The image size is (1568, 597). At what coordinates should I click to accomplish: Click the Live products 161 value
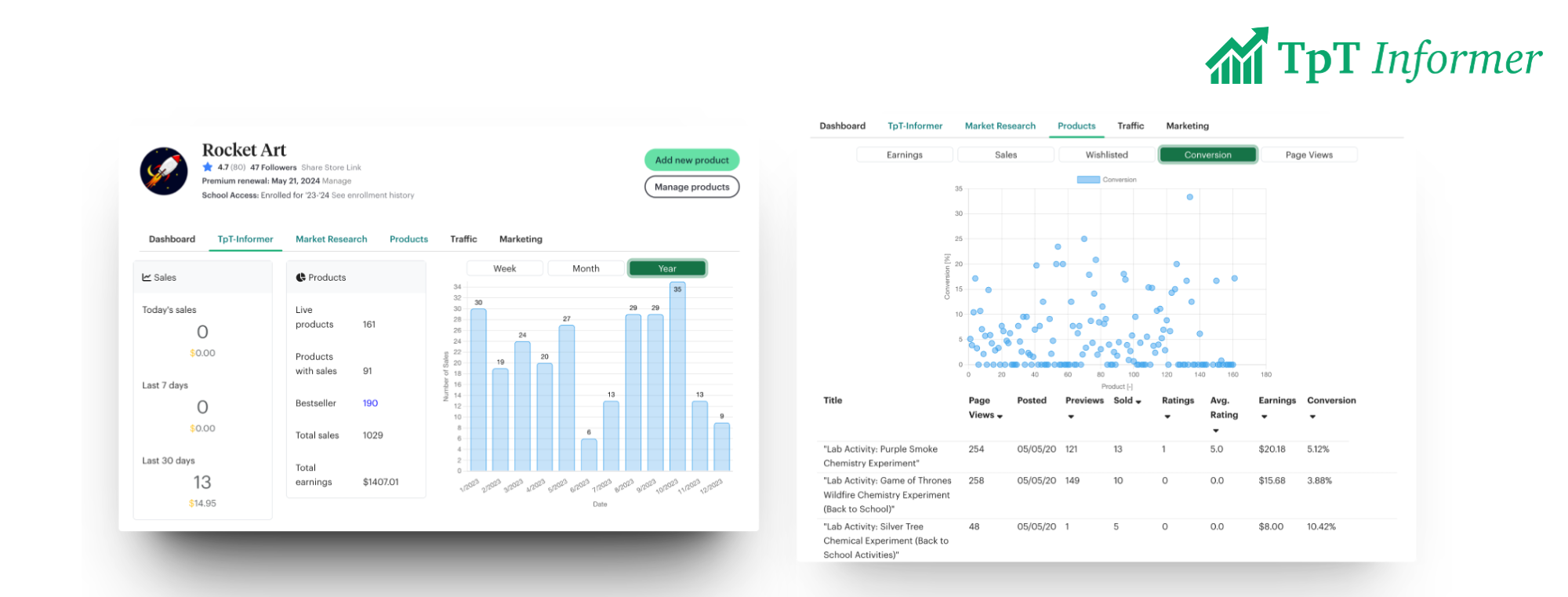369,324
